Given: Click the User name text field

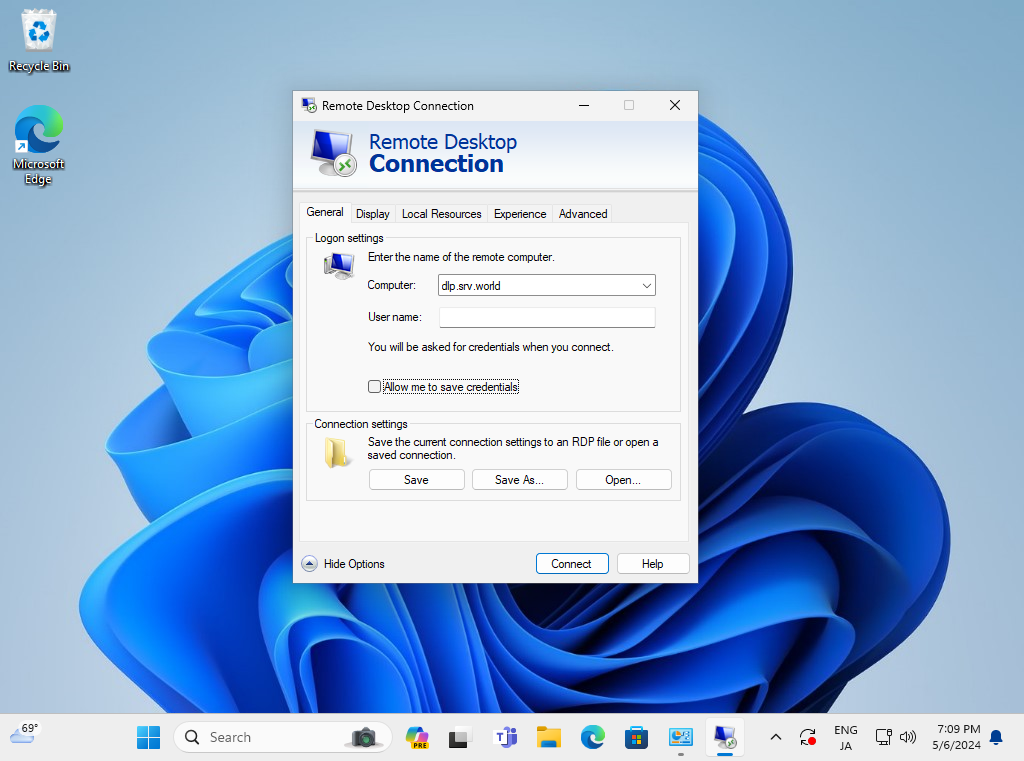Looking at the screenshot, I should (x=546, y=318).
